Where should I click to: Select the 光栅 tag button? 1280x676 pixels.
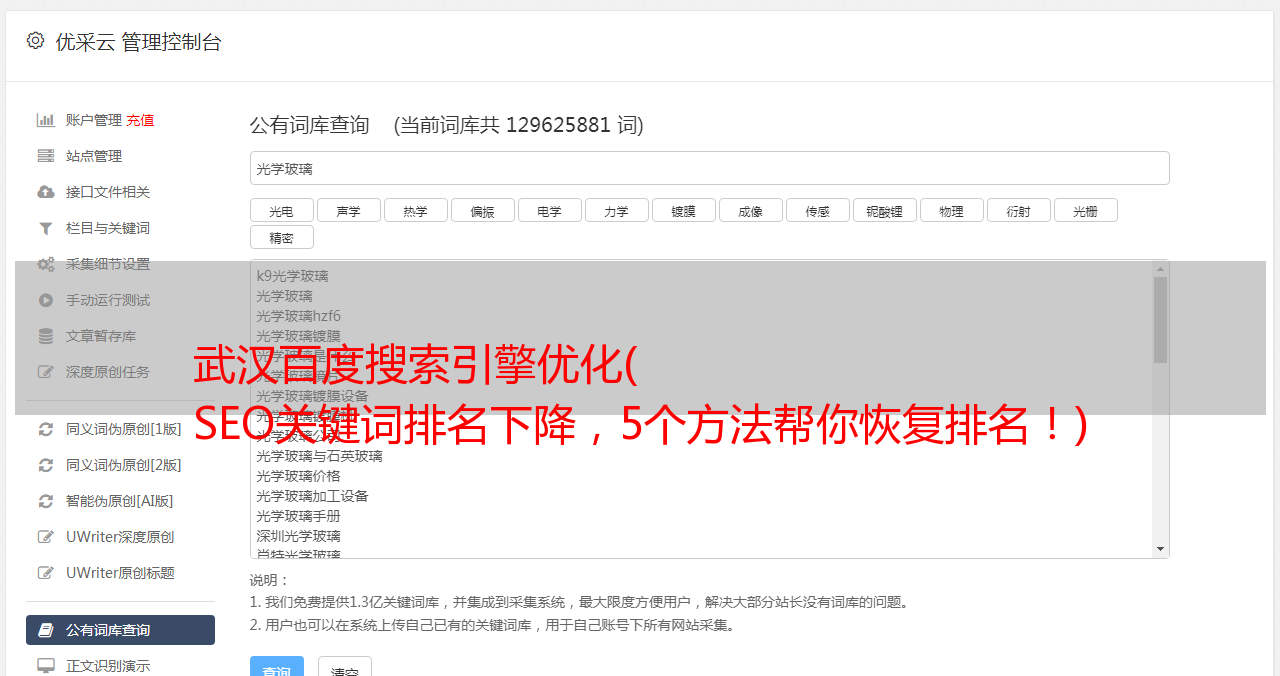point(1085,210)
